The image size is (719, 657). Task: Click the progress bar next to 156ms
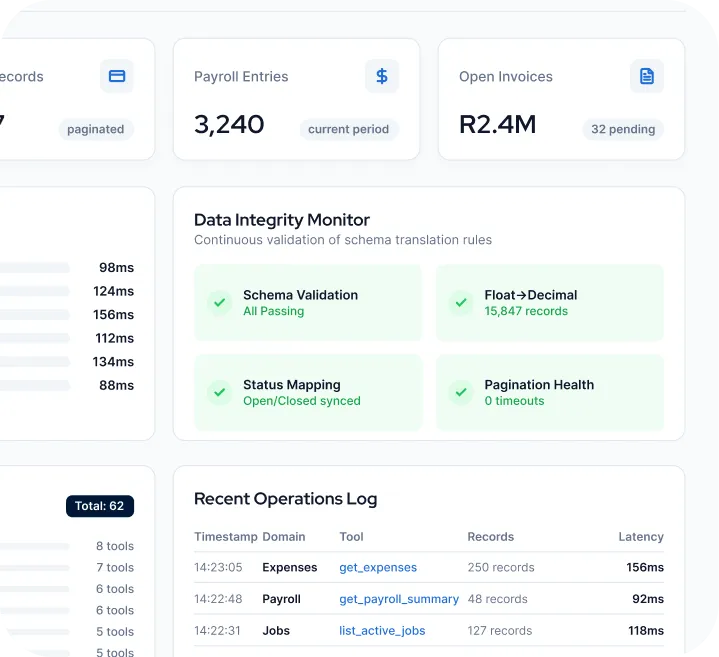point(34,315)
